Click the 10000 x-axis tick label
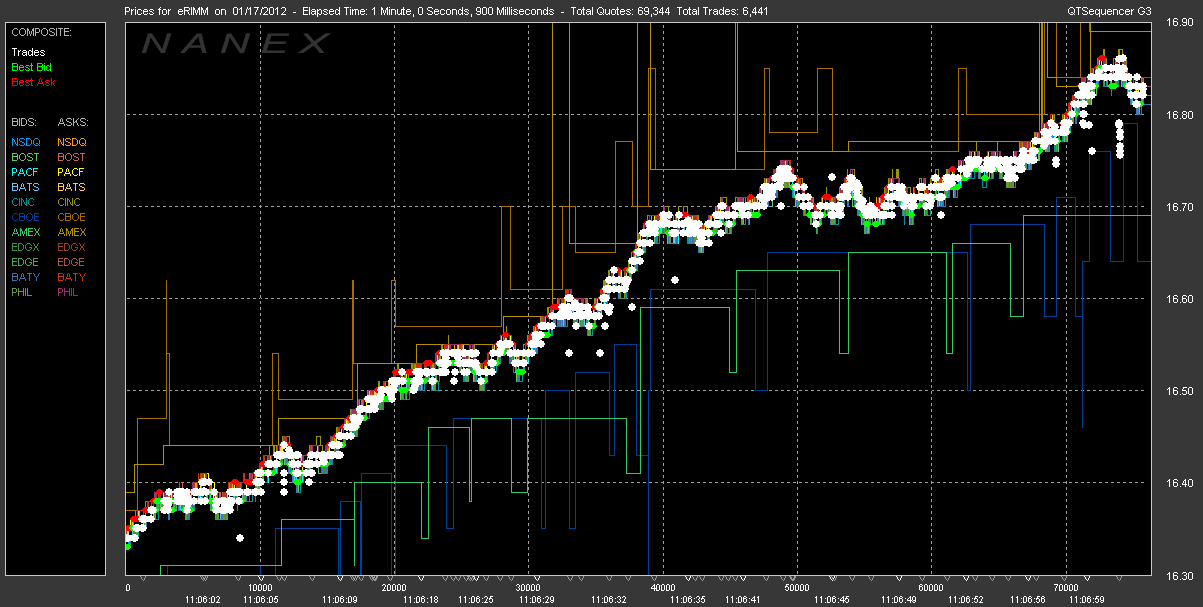This screenshot has width=1203, height=607. [x=260, y=588]
